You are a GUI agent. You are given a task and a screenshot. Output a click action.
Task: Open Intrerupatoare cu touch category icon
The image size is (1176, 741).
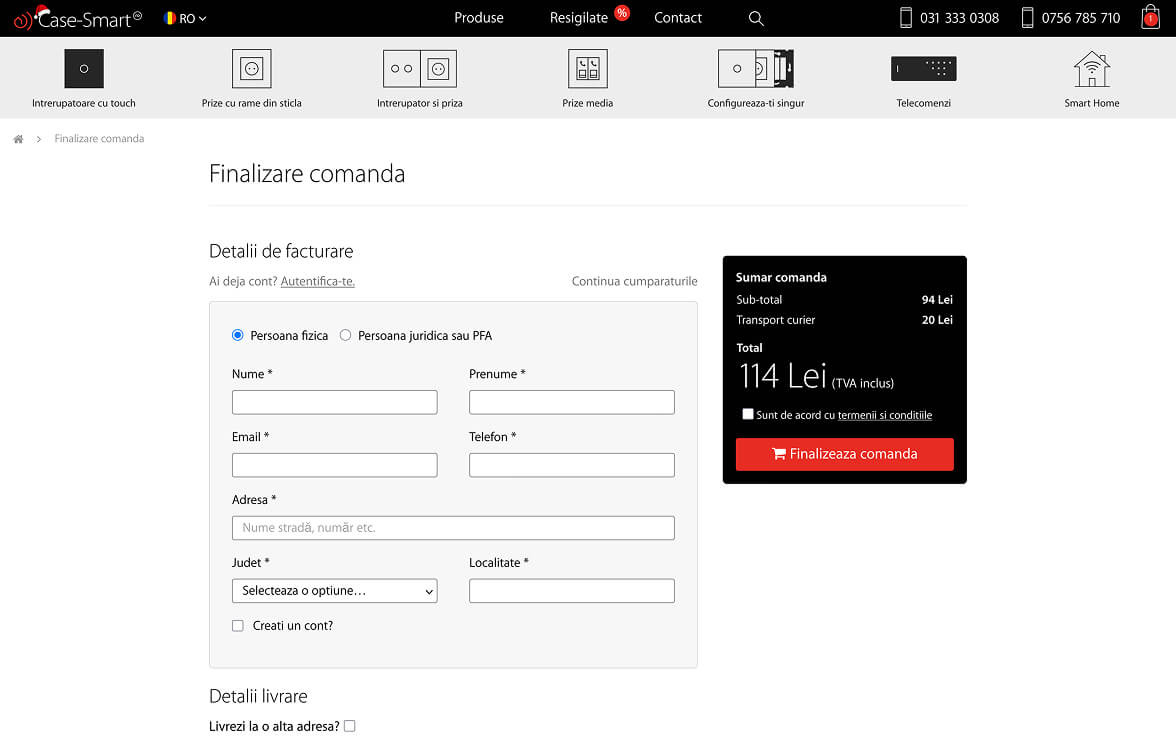coord(84,69)
